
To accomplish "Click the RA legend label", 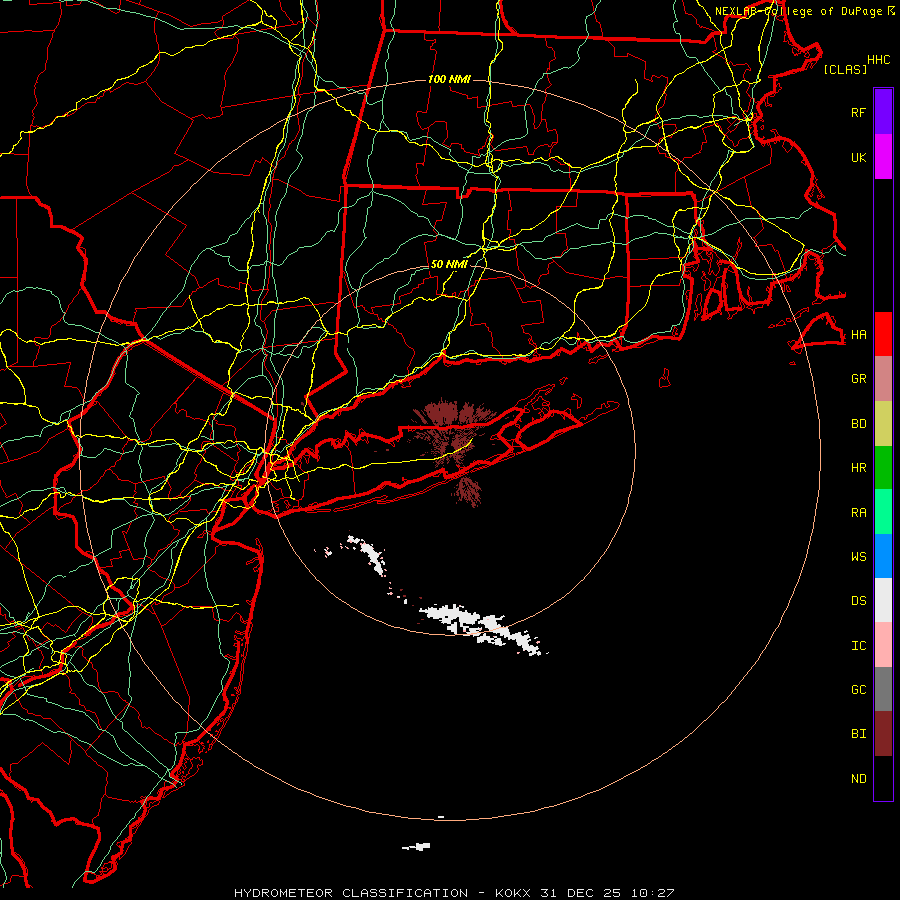I will click(858, 513).
